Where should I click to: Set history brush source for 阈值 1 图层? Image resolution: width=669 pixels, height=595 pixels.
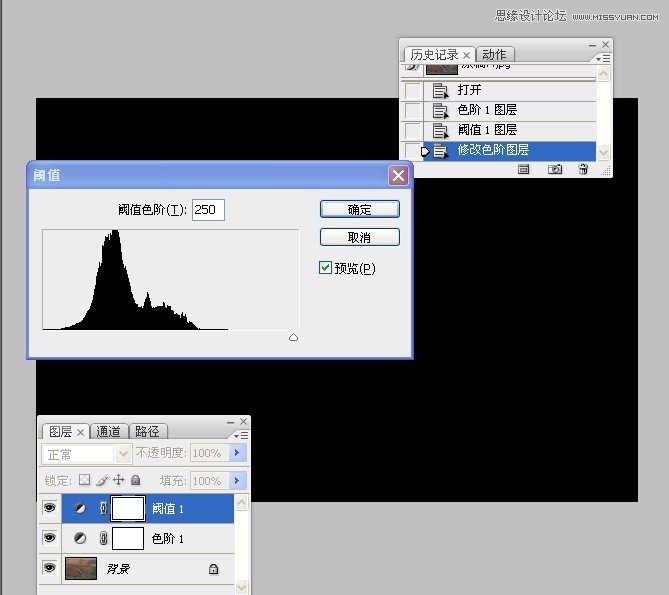tap(413, 130)
